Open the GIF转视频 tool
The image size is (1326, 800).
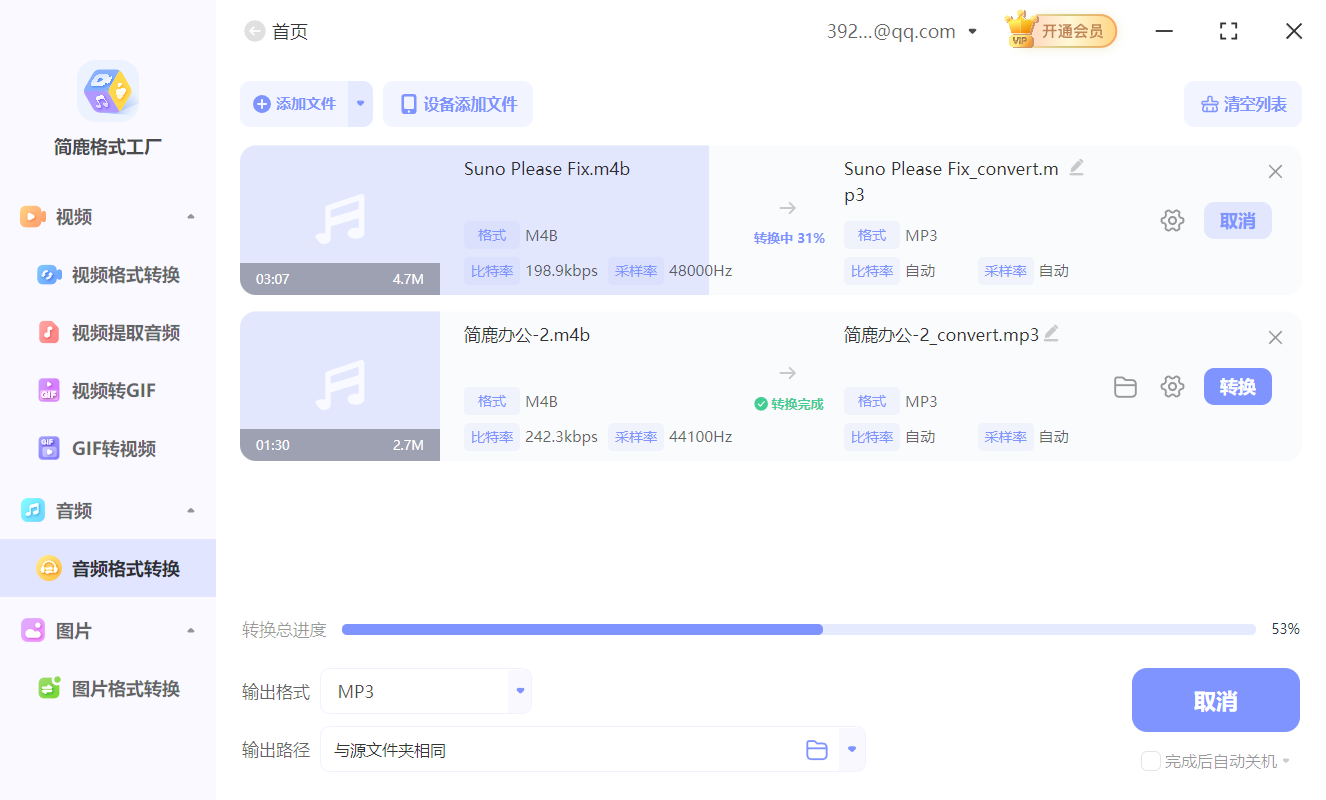pos(105,448)
